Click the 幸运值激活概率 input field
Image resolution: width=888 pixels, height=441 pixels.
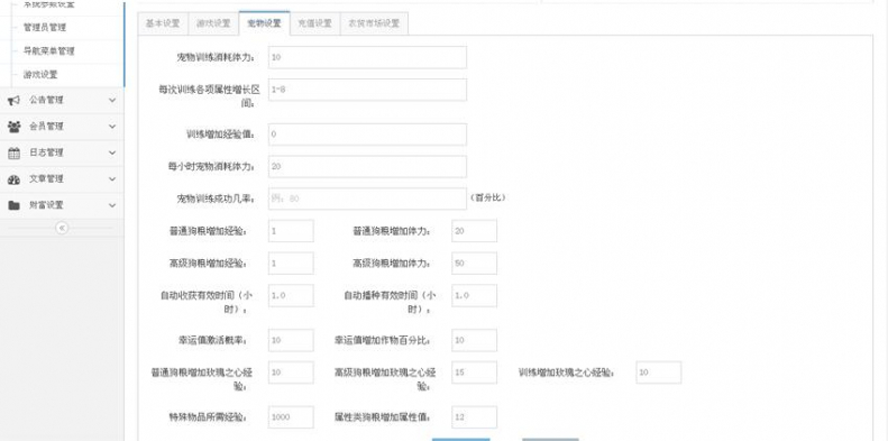click(x=291, y=340)
